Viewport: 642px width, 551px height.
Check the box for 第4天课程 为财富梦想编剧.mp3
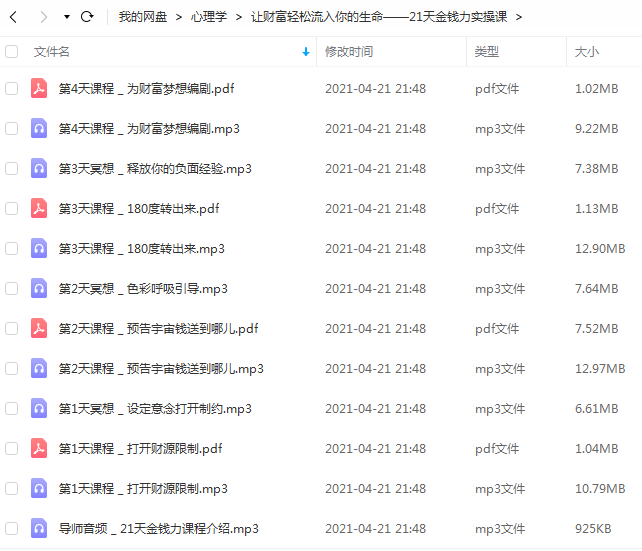[11, 129]
